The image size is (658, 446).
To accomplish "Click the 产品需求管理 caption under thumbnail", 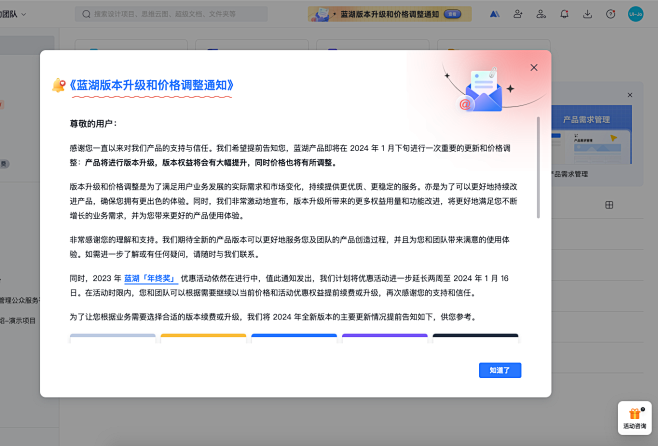I will (x=569, y=174).
